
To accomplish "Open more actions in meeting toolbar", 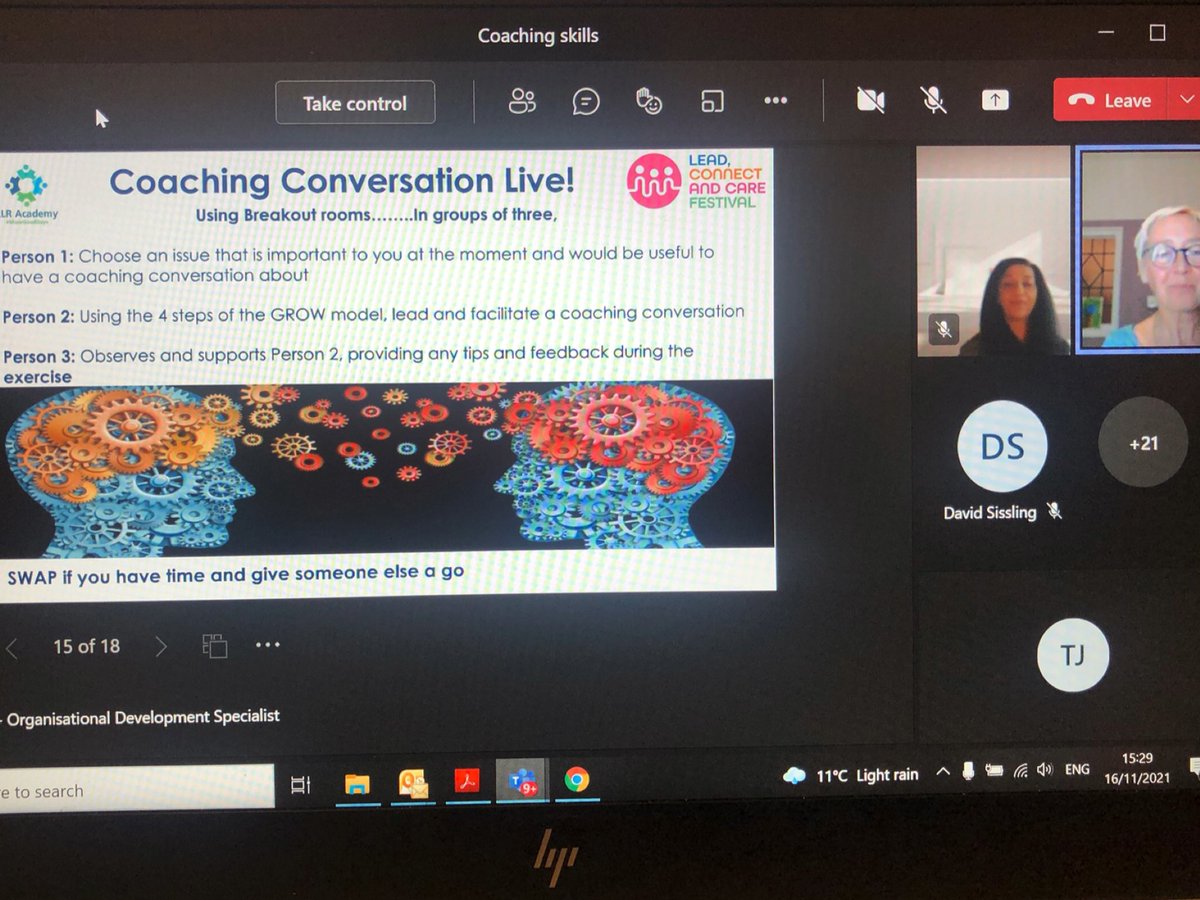I will coord(775,100).
